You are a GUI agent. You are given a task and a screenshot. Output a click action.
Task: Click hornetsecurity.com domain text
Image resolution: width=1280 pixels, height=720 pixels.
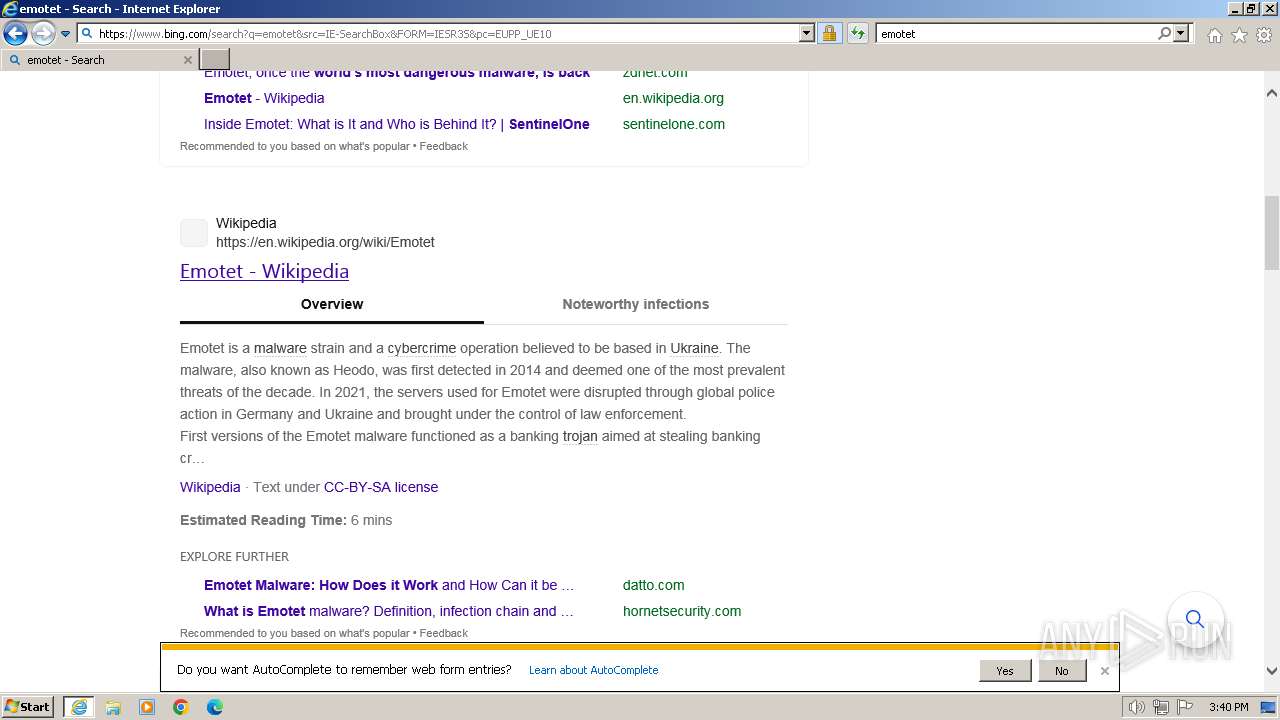click(682, 611)
